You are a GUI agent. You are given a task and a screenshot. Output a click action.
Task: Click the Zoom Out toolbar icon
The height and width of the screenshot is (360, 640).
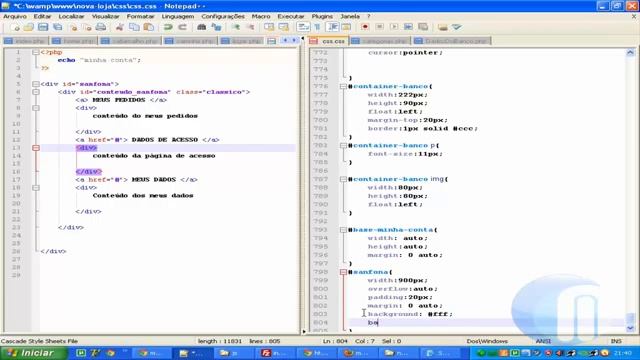250,27
